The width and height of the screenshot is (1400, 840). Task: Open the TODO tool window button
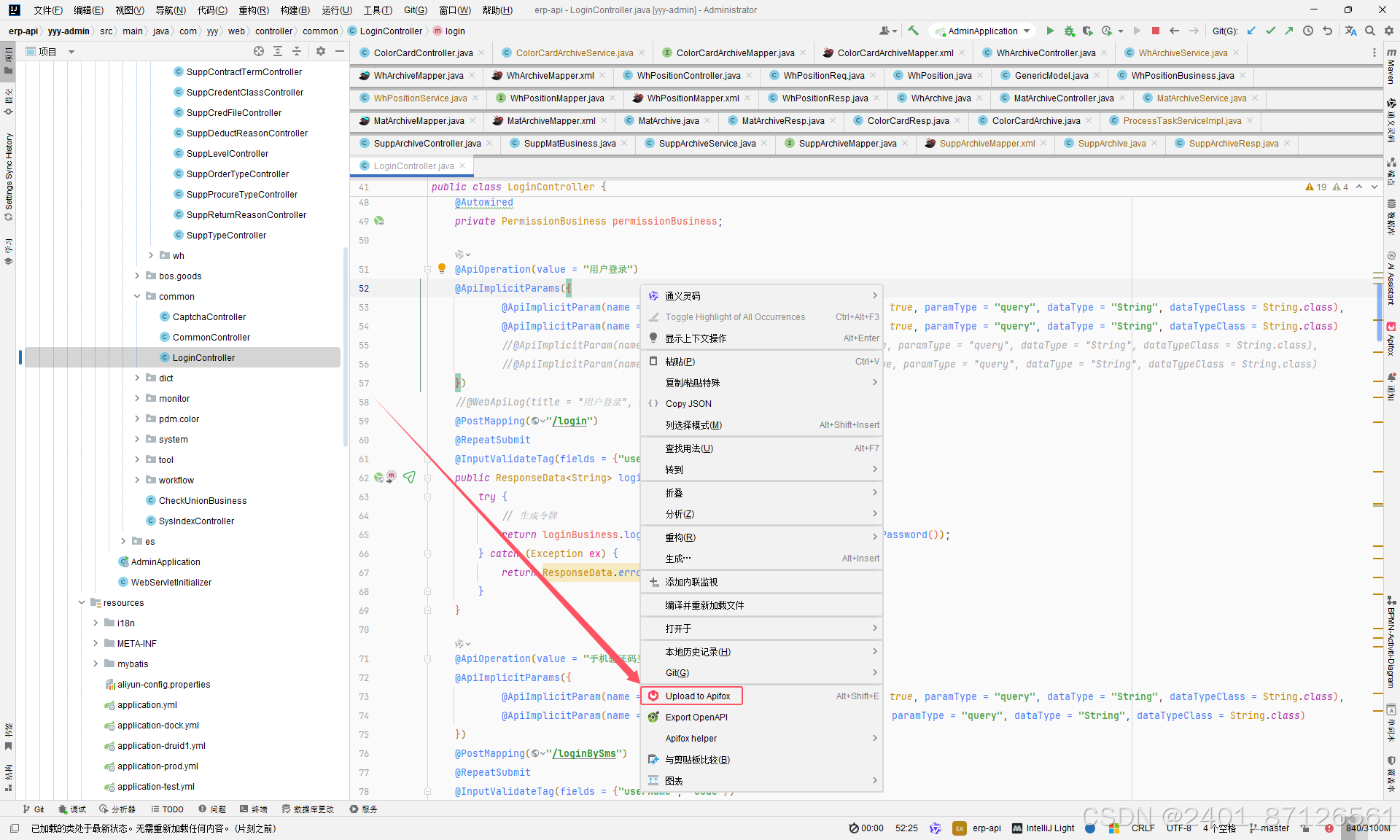click(167, 809)
